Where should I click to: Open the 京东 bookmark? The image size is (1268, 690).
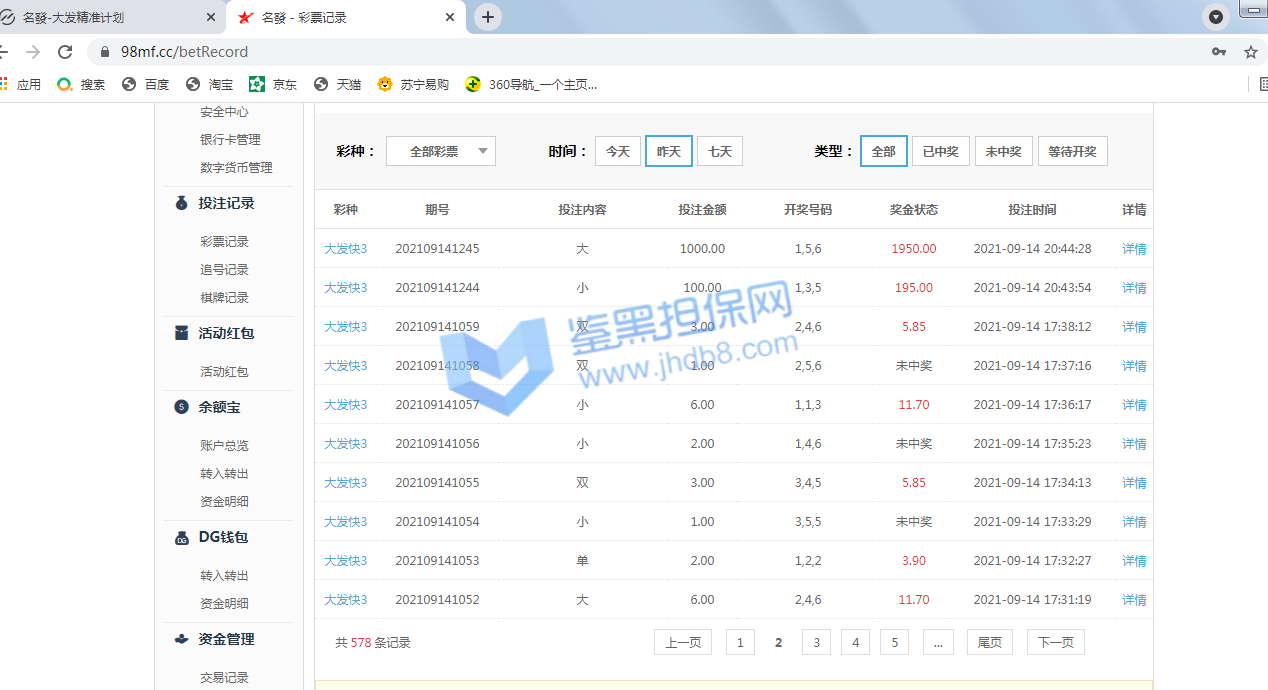pyautogui.click(x=273, y=85)
